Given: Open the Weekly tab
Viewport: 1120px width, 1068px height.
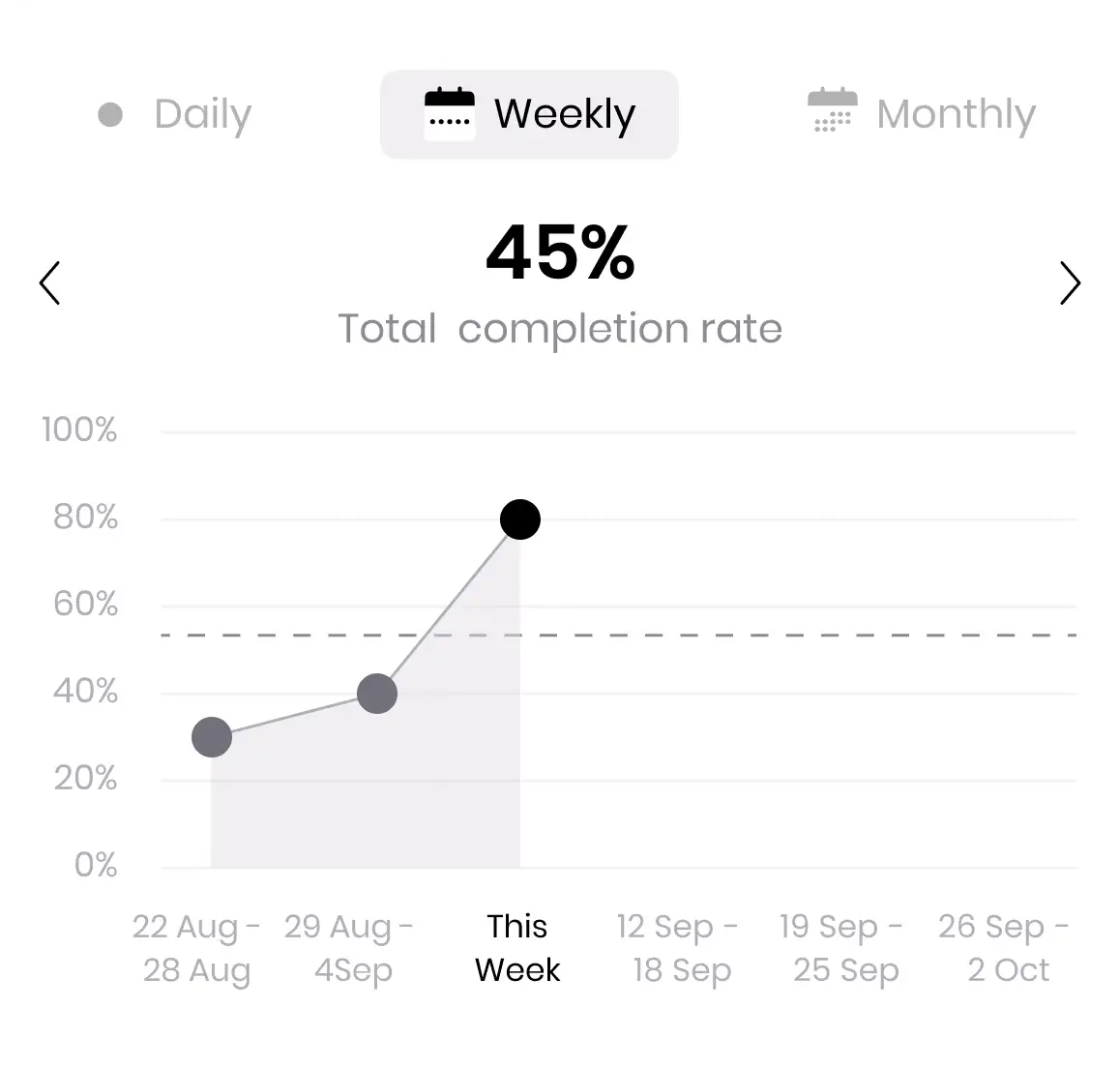Looking at the screenshot, I should point(529,114).
